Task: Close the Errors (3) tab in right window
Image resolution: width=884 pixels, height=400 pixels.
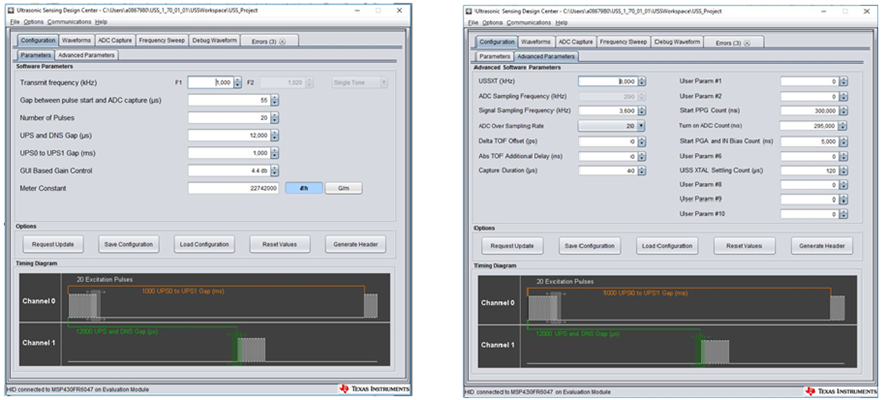Action: 748,43
